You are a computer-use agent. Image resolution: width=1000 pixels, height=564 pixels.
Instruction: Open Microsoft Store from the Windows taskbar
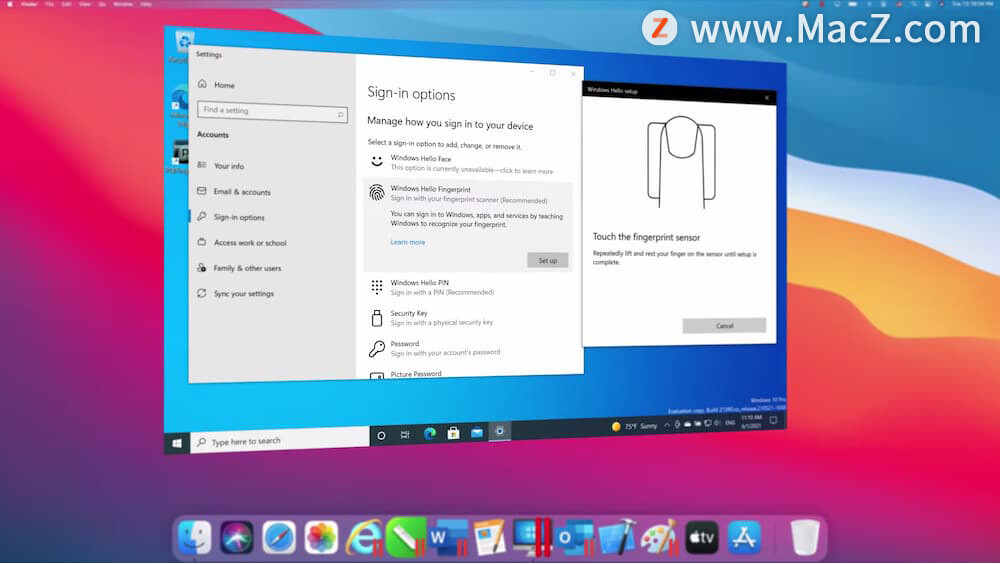point(453,433)
